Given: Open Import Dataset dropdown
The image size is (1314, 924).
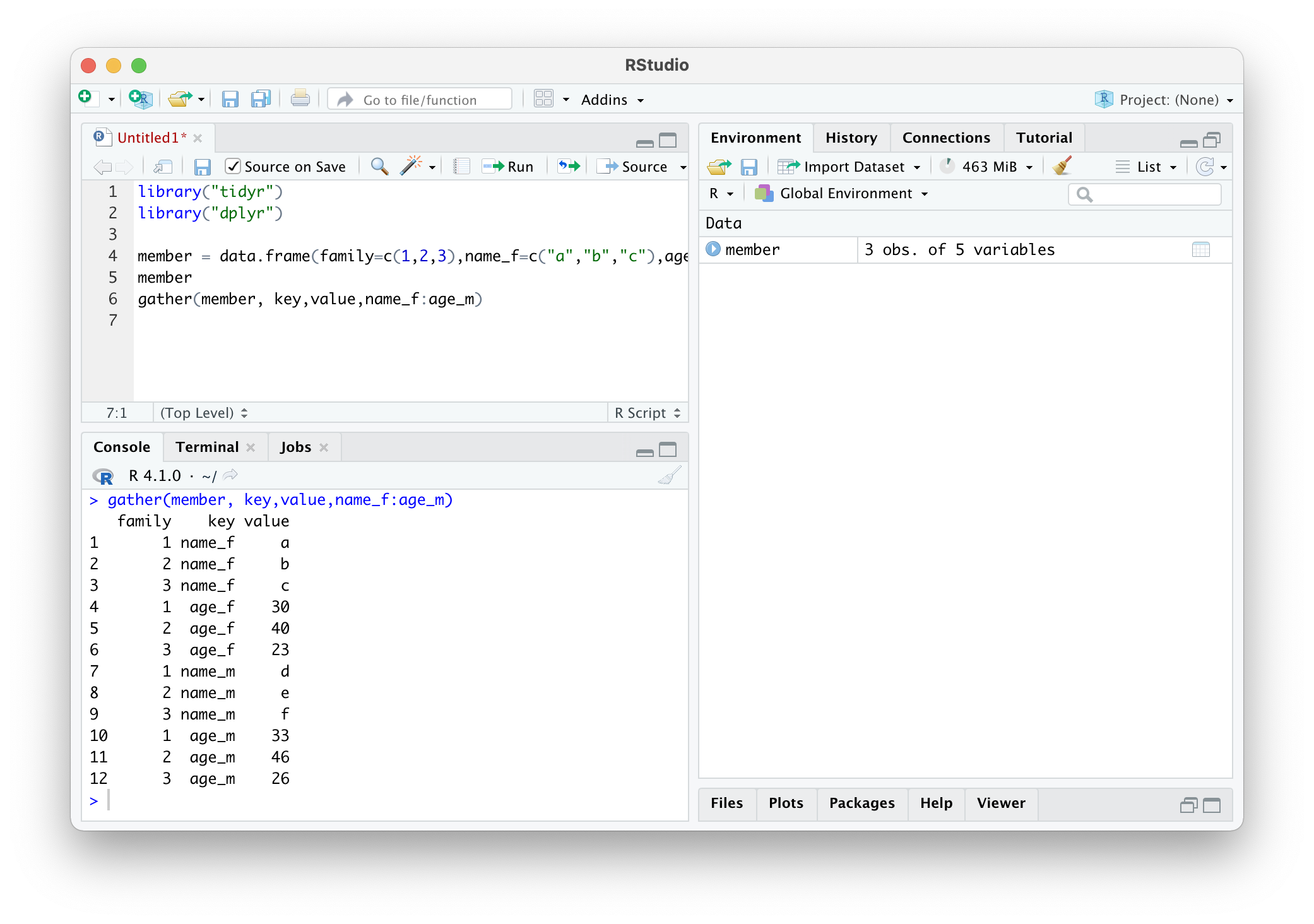Looking at the screenshot, I should click(x=849, y=167).
